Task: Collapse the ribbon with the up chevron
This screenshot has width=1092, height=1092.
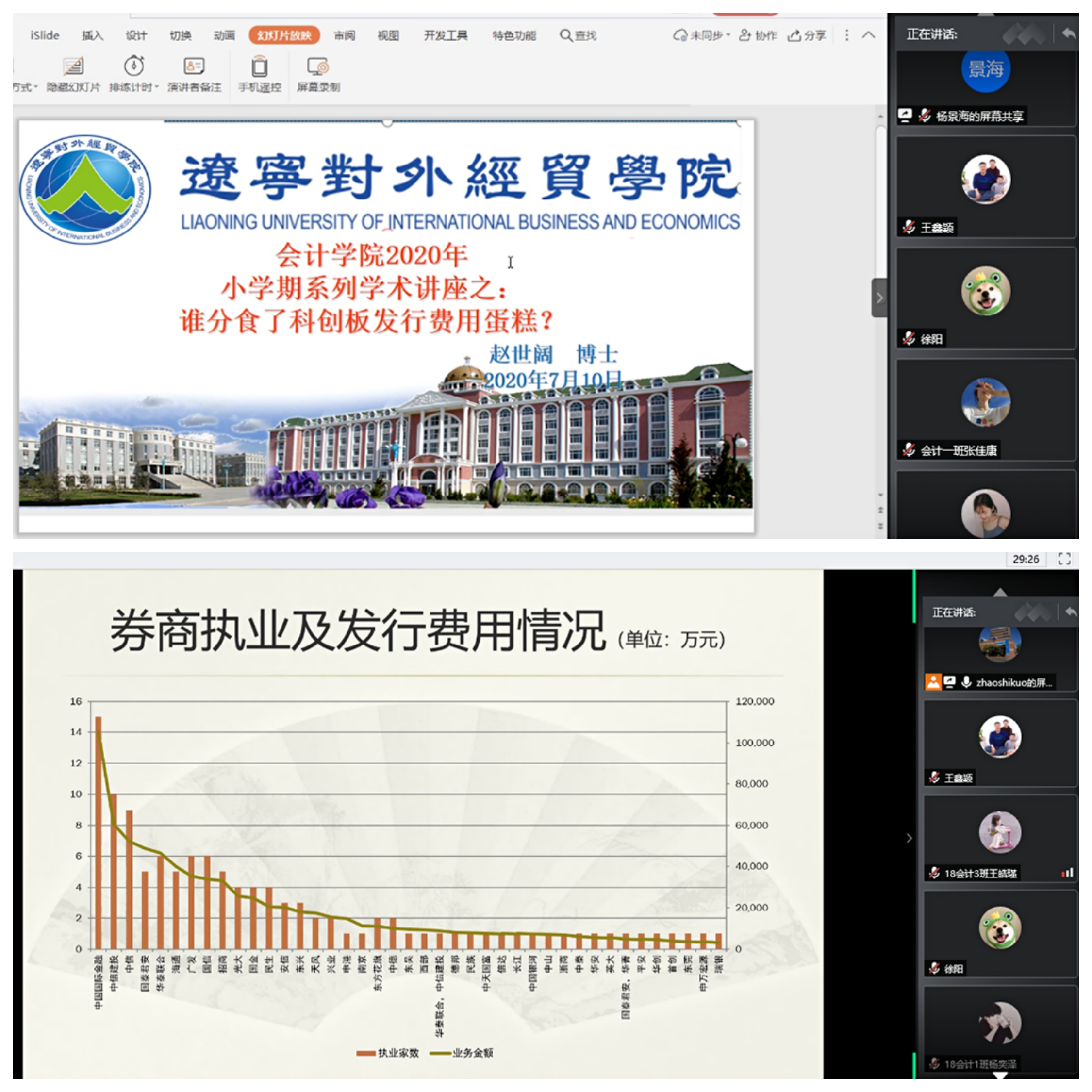Action: (869, 35)
